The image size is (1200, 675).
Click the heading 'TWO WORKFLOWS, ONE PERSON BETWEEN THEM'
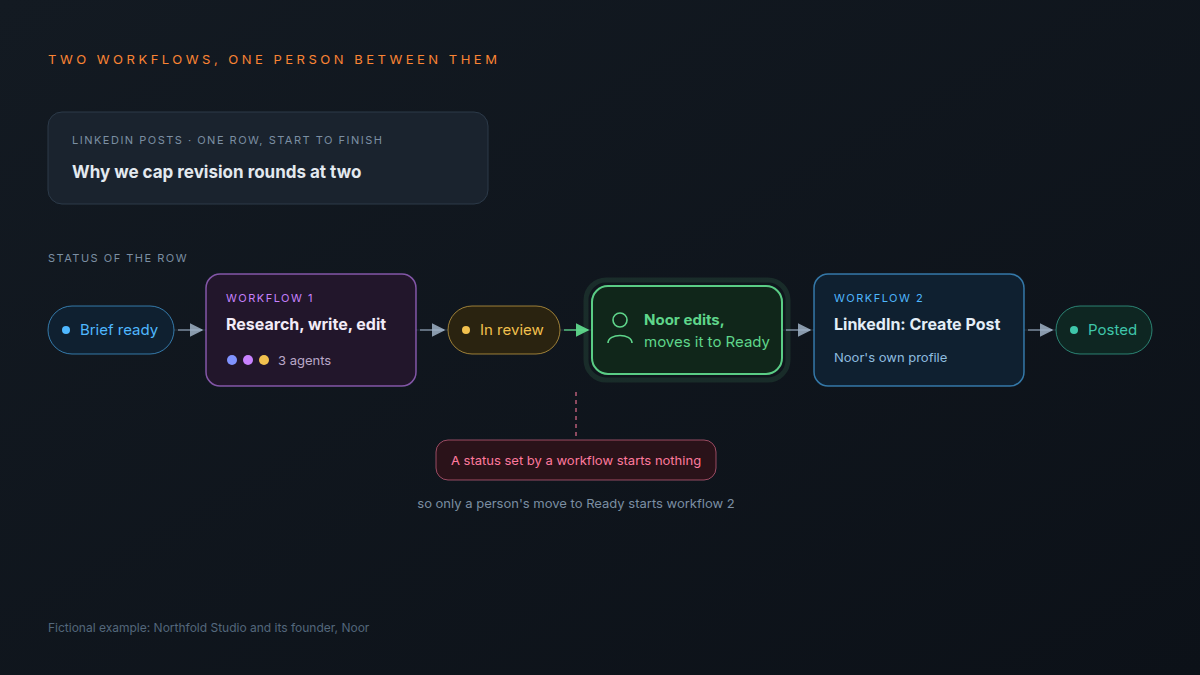coord(274,60)
